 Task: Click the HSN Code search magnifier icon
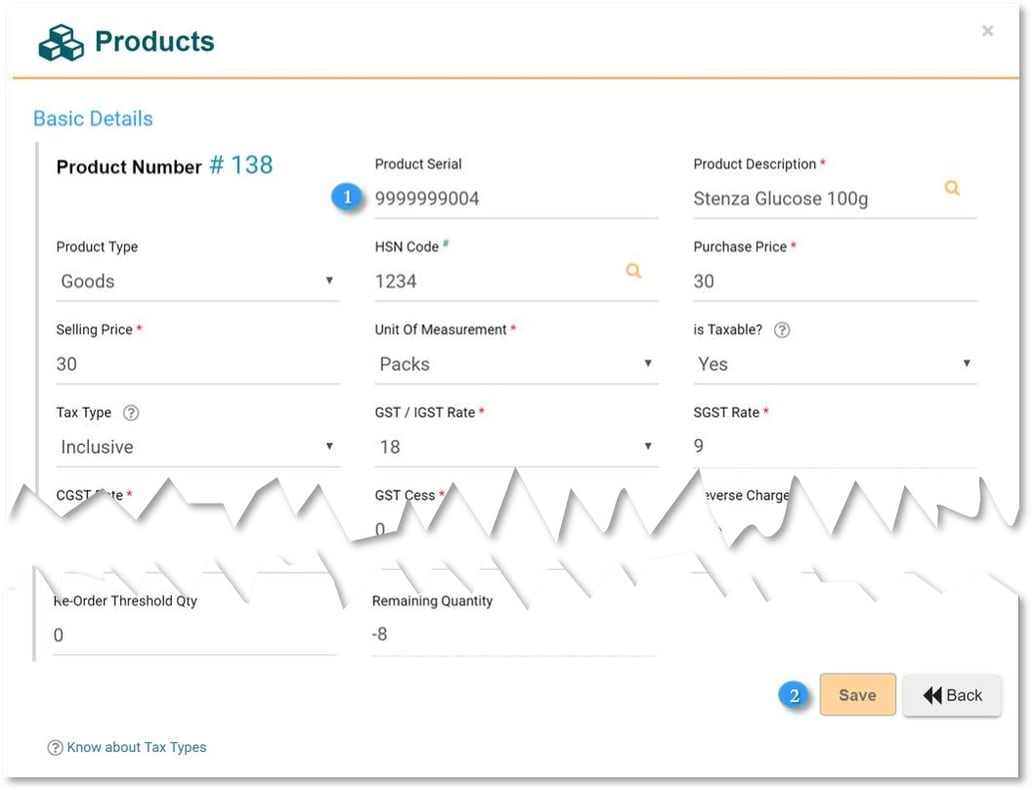pyautogui.click(x=633, y=271)
